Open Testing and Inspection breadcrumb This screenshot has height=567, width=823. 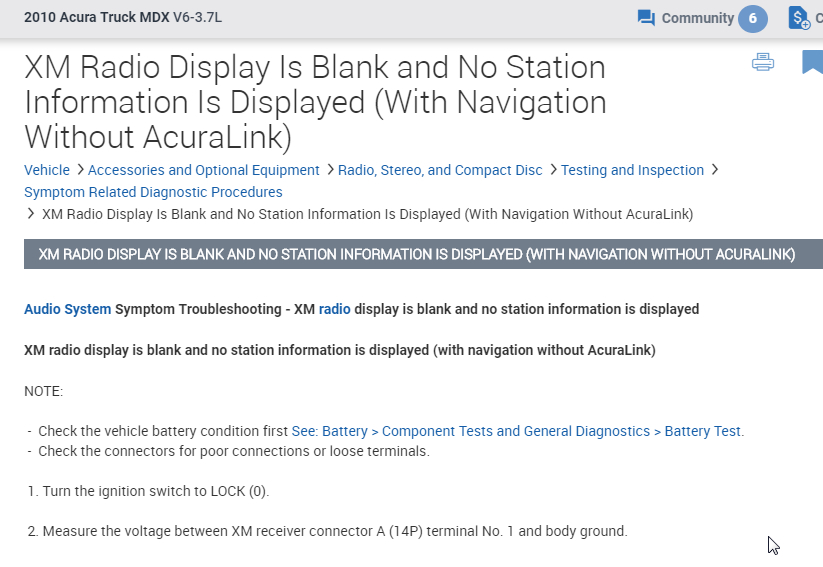click(x=632, y=170)
